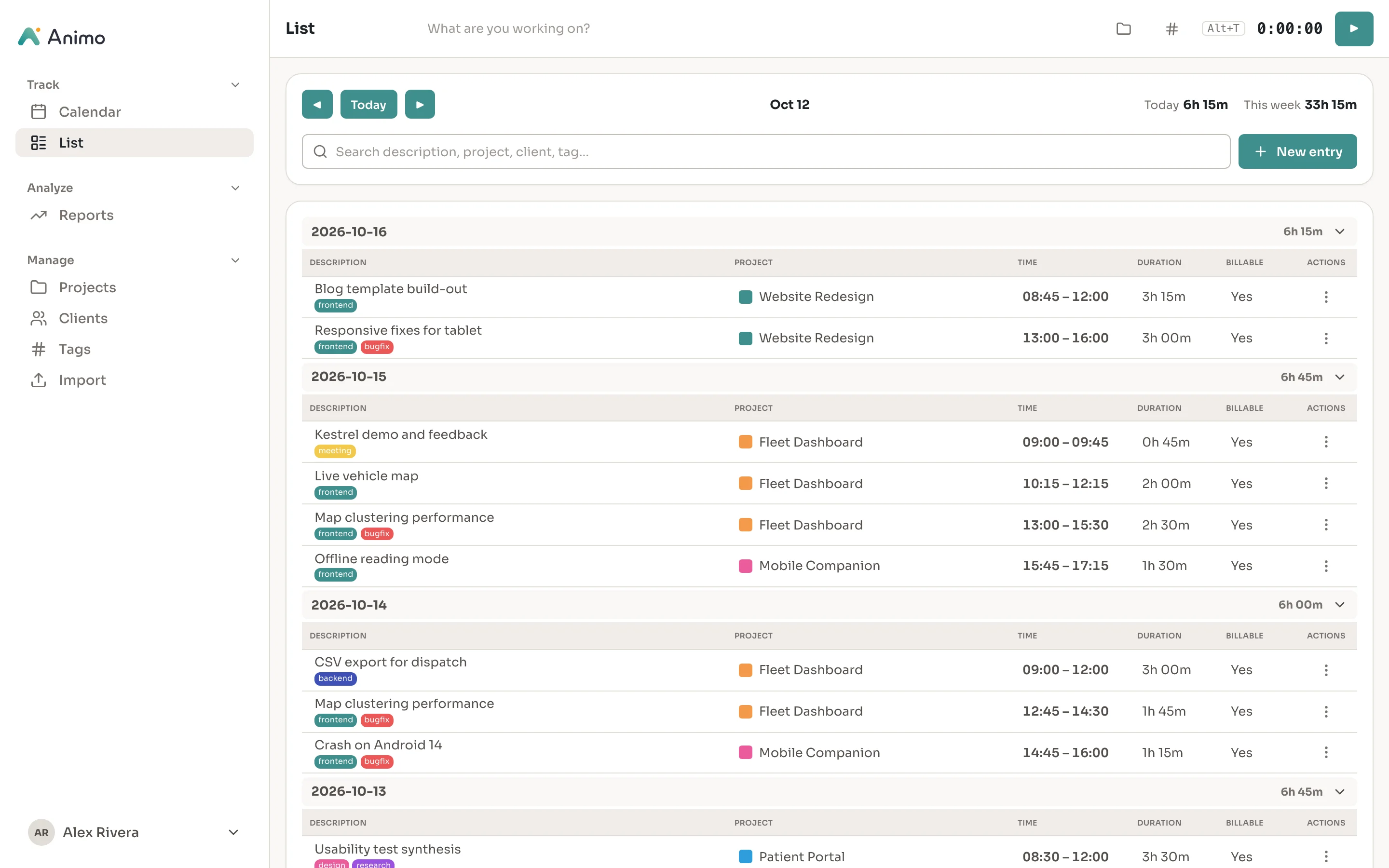Viewport: 1389px width, 868px height.
Task: Open Import in the sidebar
Action: [x=134, y=380]
